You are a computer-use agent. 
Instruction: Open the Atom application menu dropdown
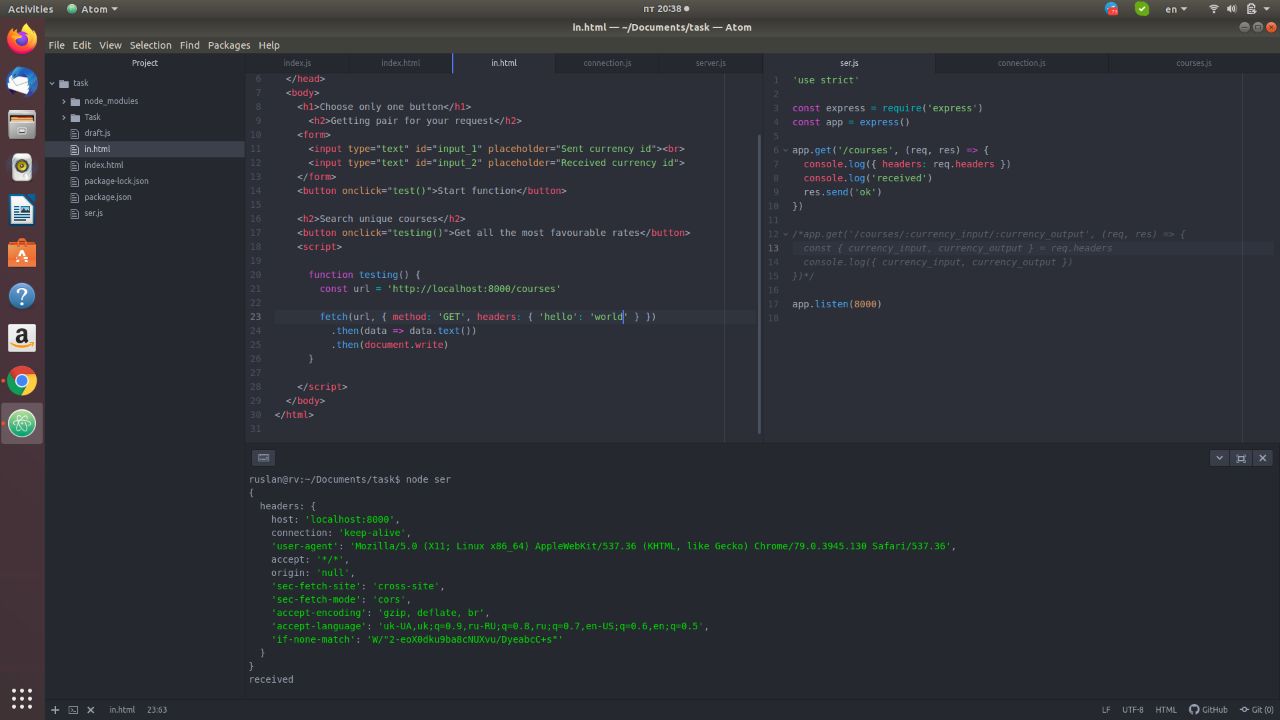click(92, 9)
